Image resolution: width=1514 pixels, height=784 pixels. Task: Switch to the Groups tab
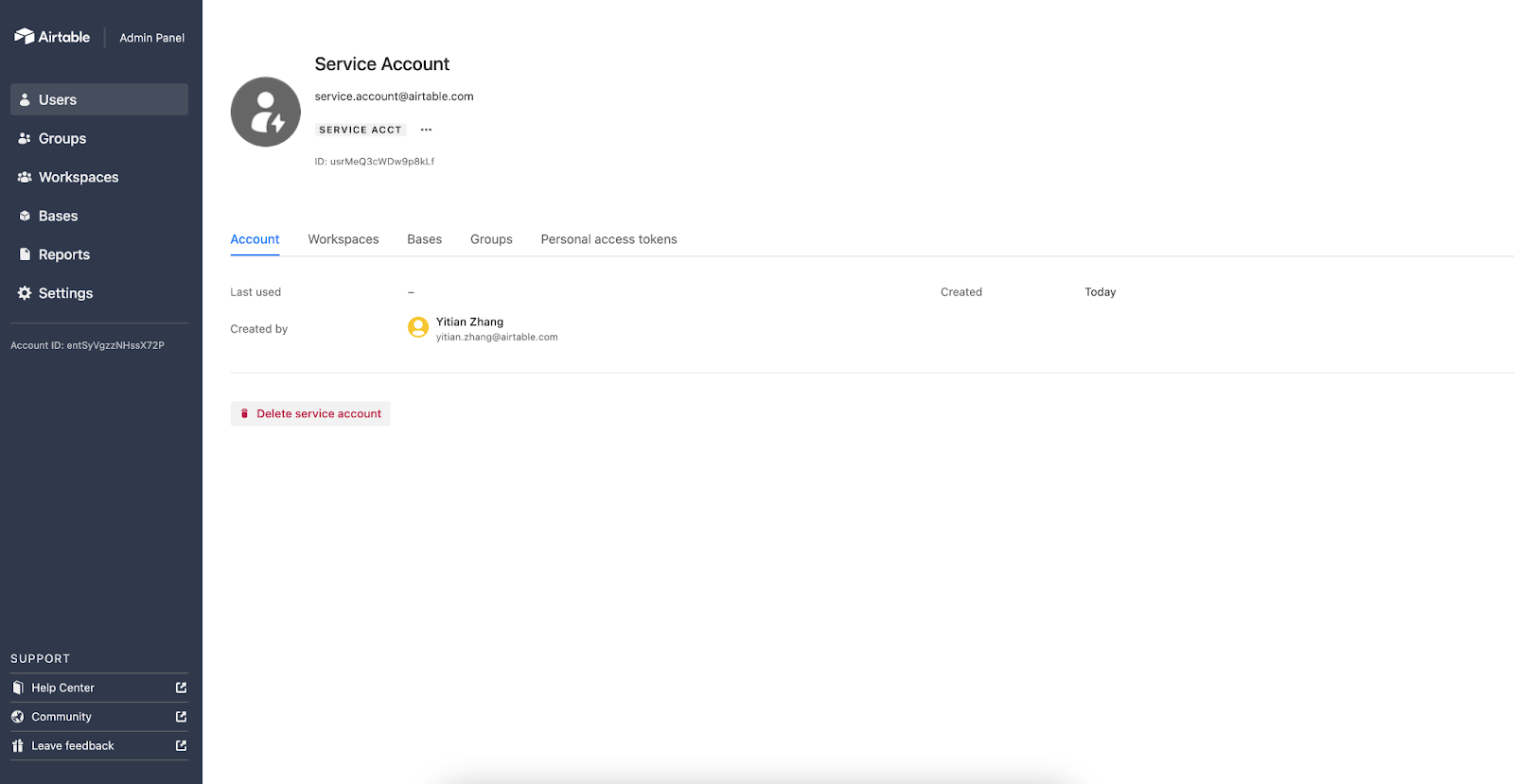pyautogui.click(x=491, y=239)
